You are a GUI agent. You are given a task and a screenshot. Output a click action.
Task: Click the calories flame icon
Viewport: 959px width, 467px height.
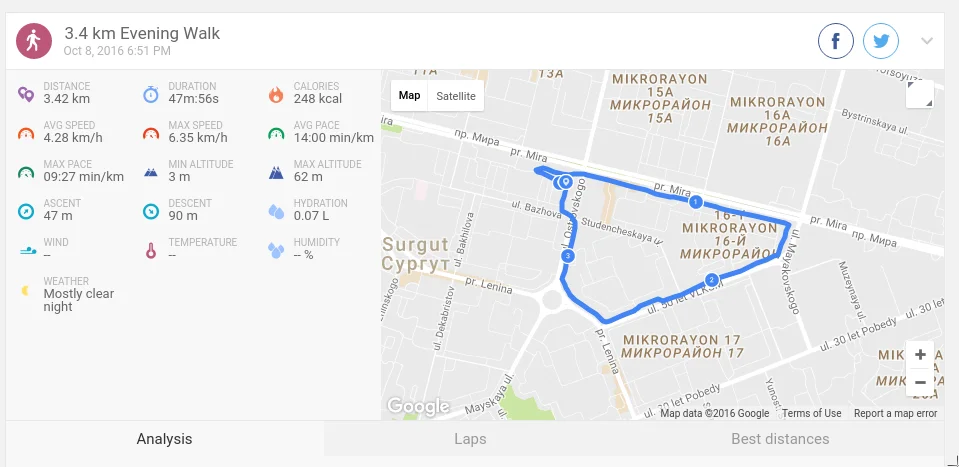pos(276,94)
